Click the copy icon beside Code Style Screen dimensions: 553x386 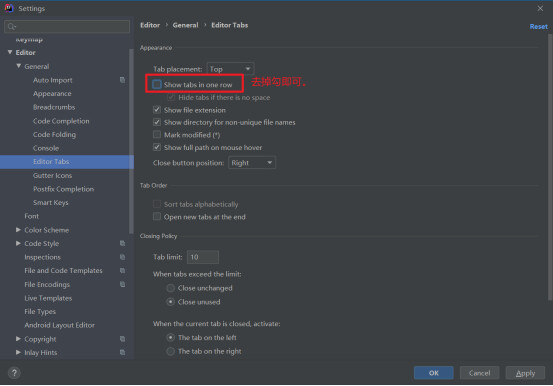pyautogui.click(x=122, y=243)
